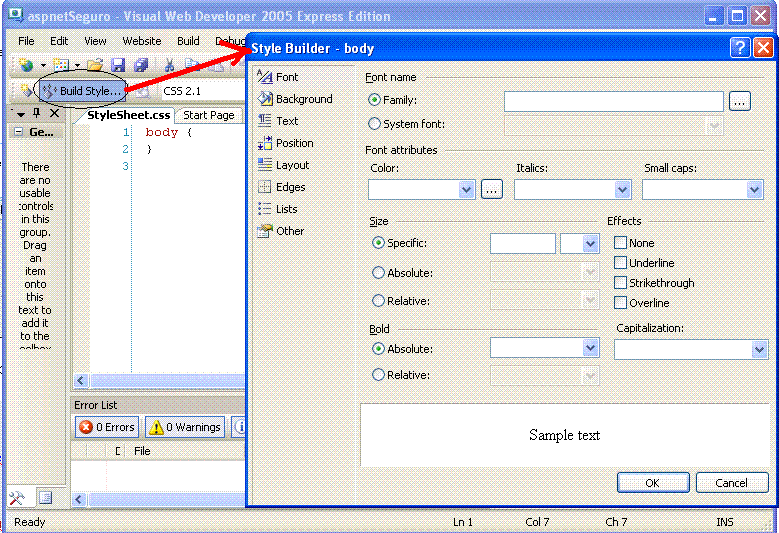
Task: Click the Build Style toolbar button
Action: coord(82,91)
